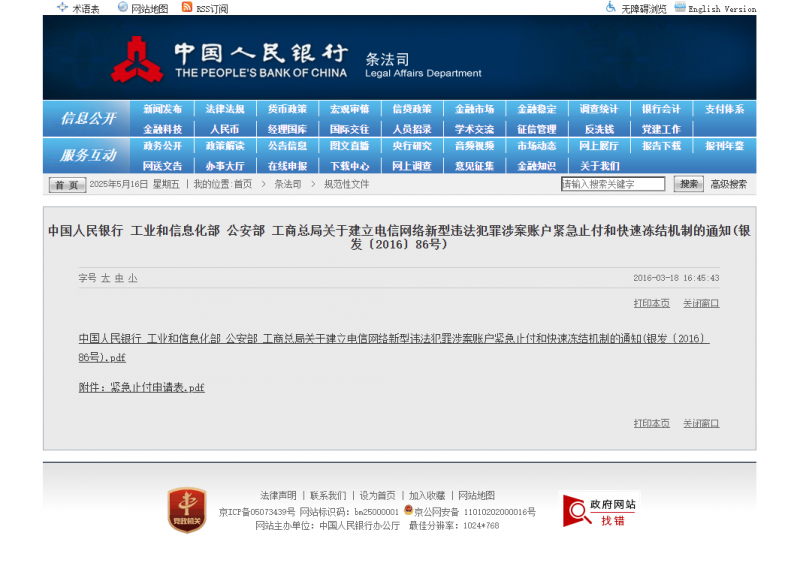This screenshot has height=563, width=800.
Task: Click the 无障碍浏览 accessibility icon
Action: (611, 7)
